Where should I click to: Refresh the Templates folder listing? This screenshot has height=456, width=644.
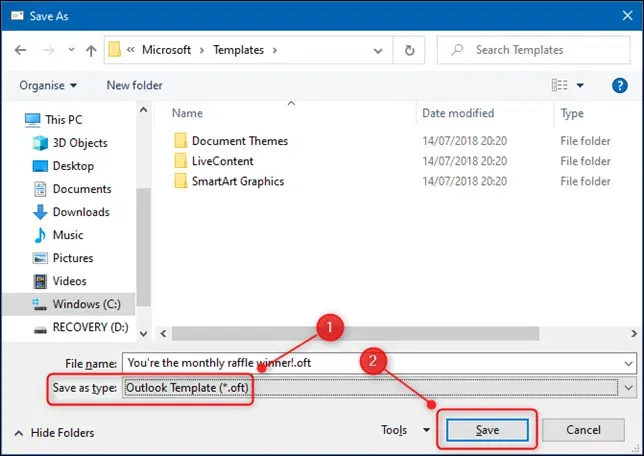409,50
